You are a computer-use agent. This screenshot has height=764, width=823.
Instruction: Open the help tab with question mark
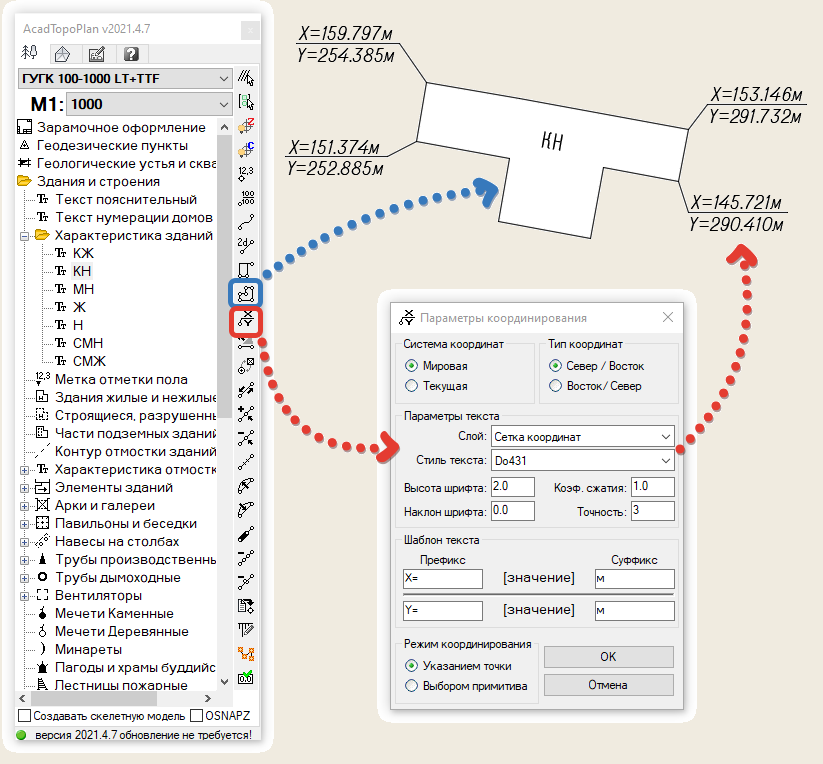(x=130, y=54)
